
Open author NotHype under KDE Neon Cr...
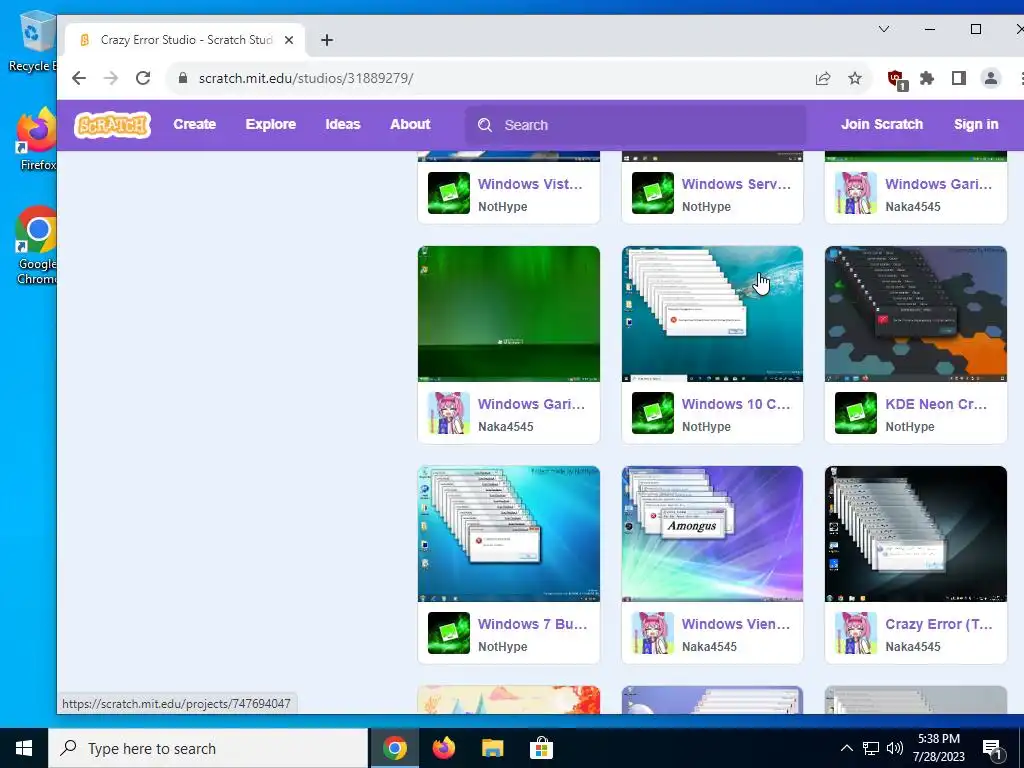coord(910,426)
